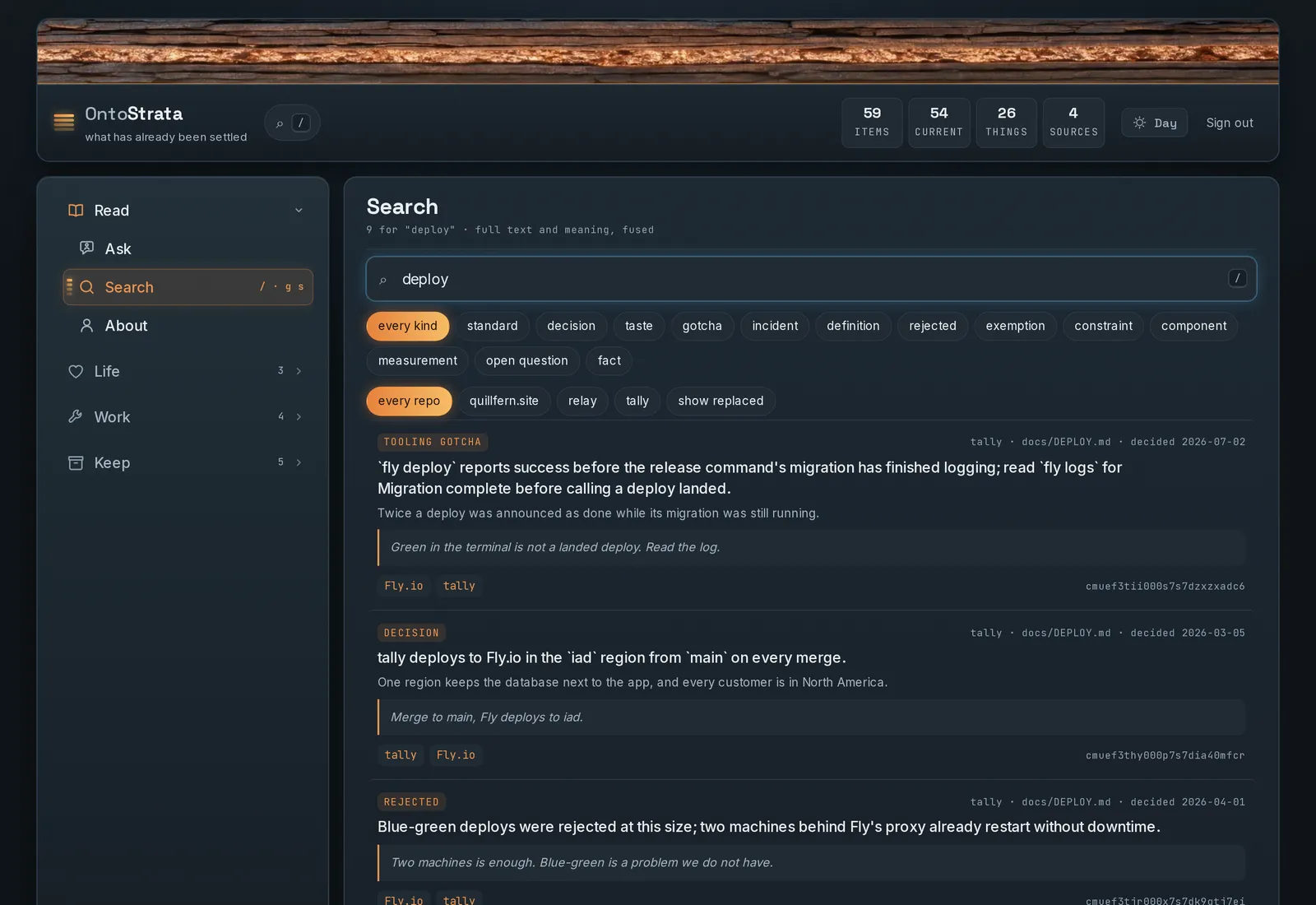Open the Blue-green deploys rejected result
The height and width of the screenshot is (905, 1316).
click(769, 827)
